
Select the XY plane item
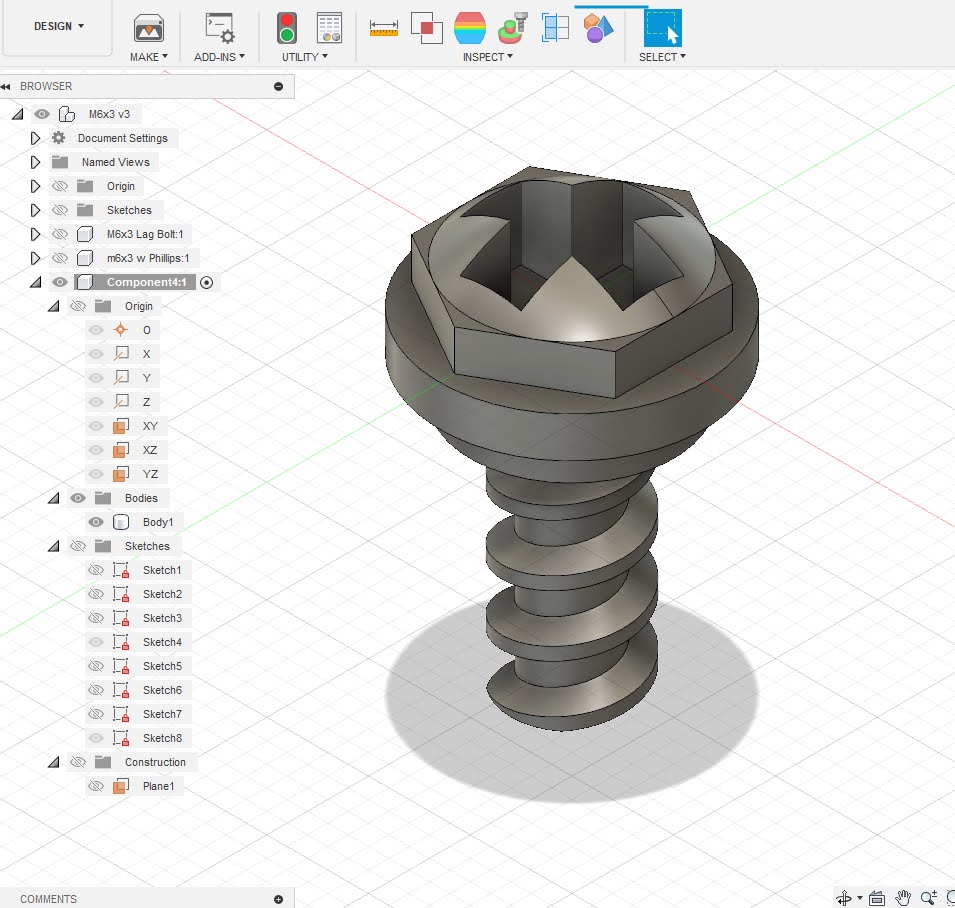point(150,426)
